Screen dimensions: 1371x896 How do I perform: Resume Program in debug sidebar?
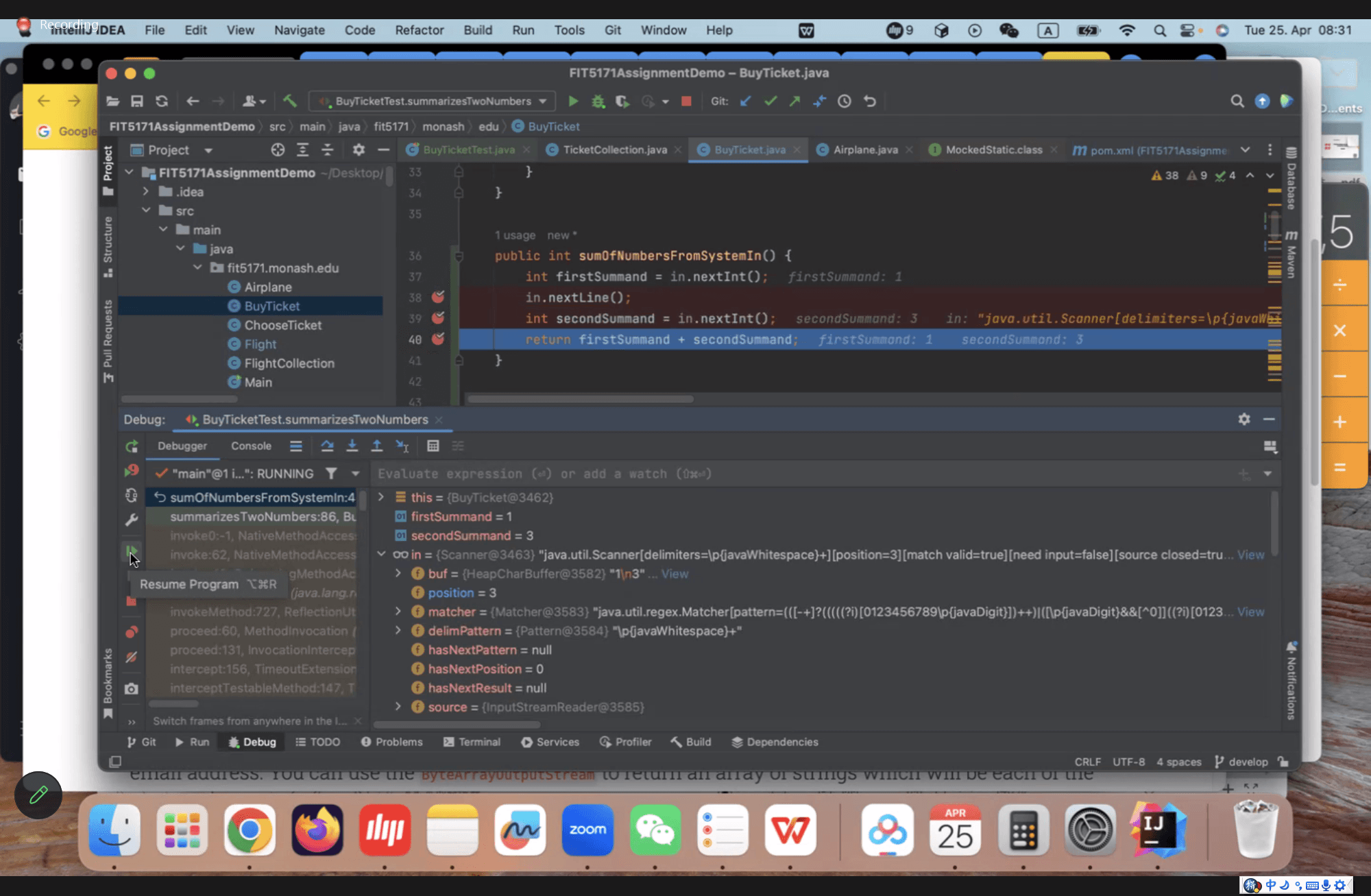131,550
